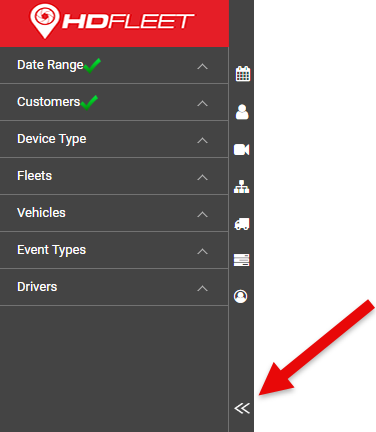The image size is (376, 432).
Task: Expand the Date Range chevron
Action: 202,66
